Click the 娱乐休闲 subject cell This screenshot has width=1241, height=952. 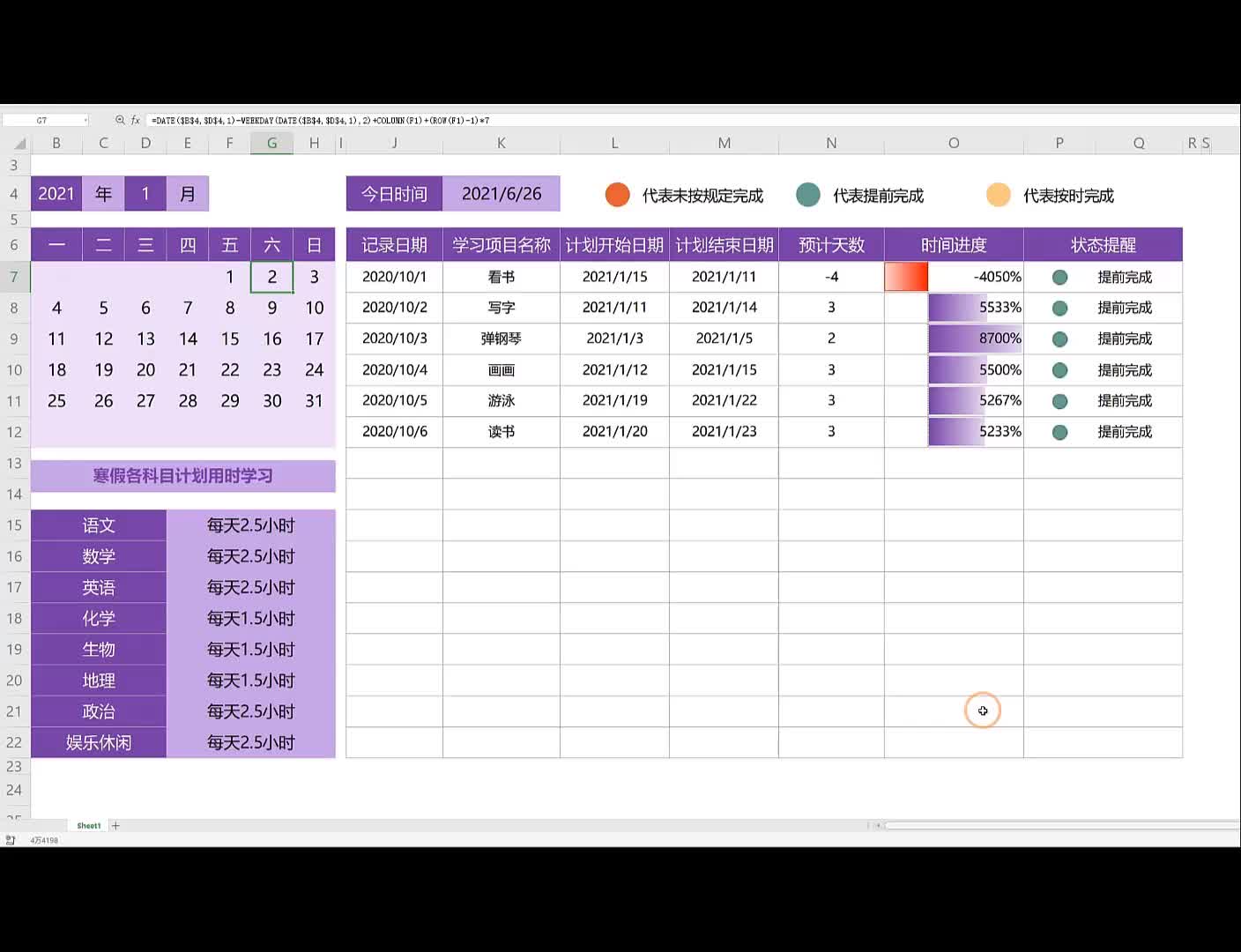99,742
